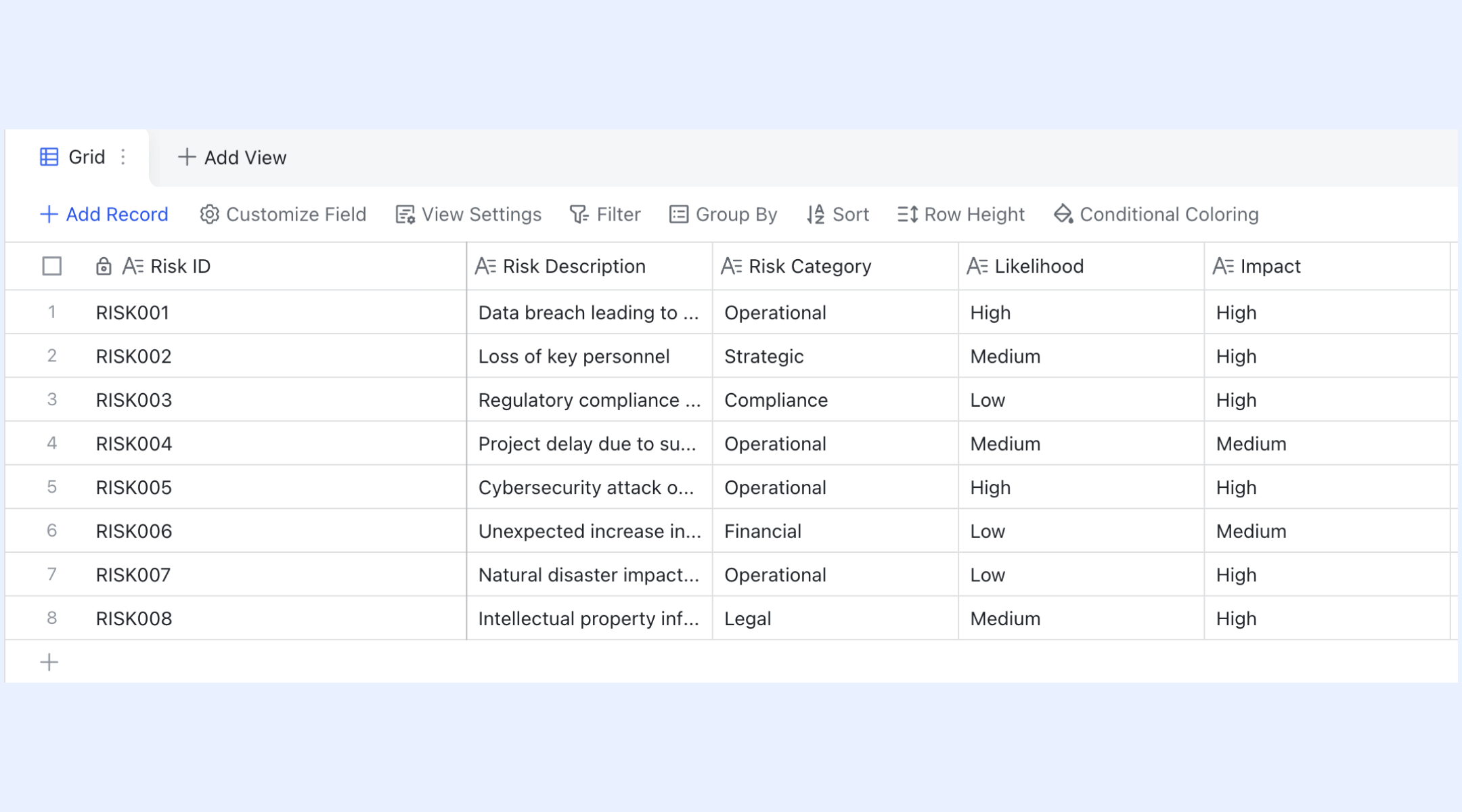Click the Risk Description column header

(x=590, y=266)
